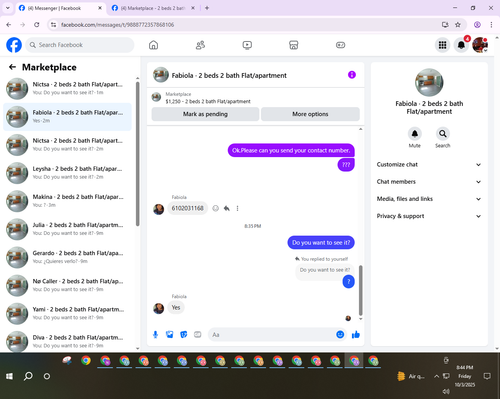500x399 pixels.
Task: Click the conversation list scrollbar
Action: point(137,153)
